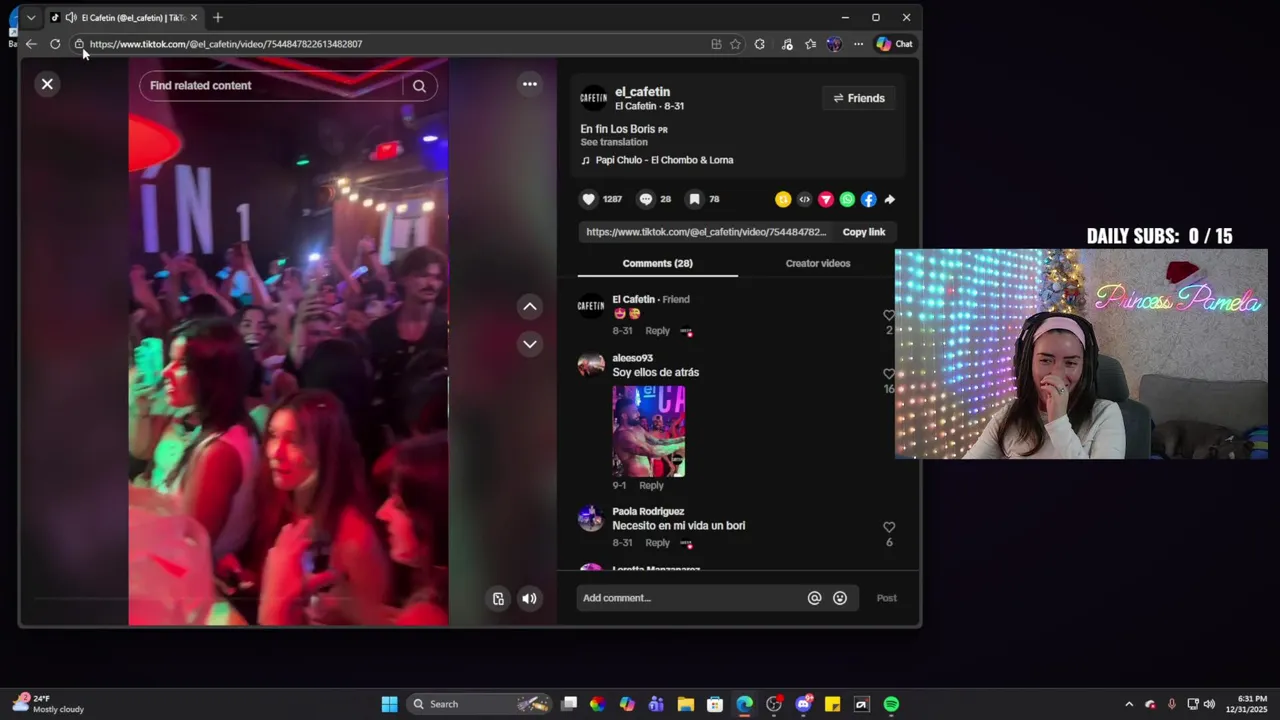
Task: Click See translation link
Action: [614, 142]
